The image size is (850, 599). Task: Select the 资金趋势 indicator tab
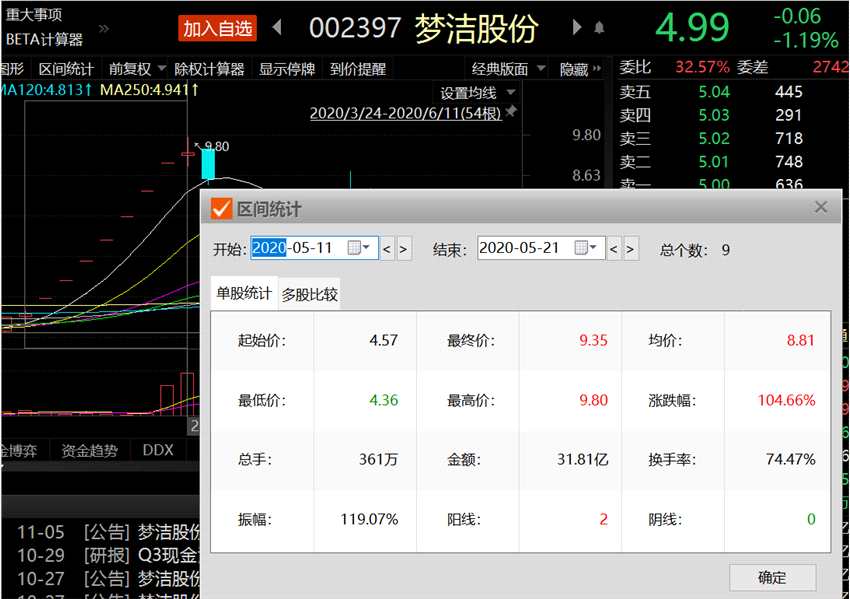click(x=89, y=450)
